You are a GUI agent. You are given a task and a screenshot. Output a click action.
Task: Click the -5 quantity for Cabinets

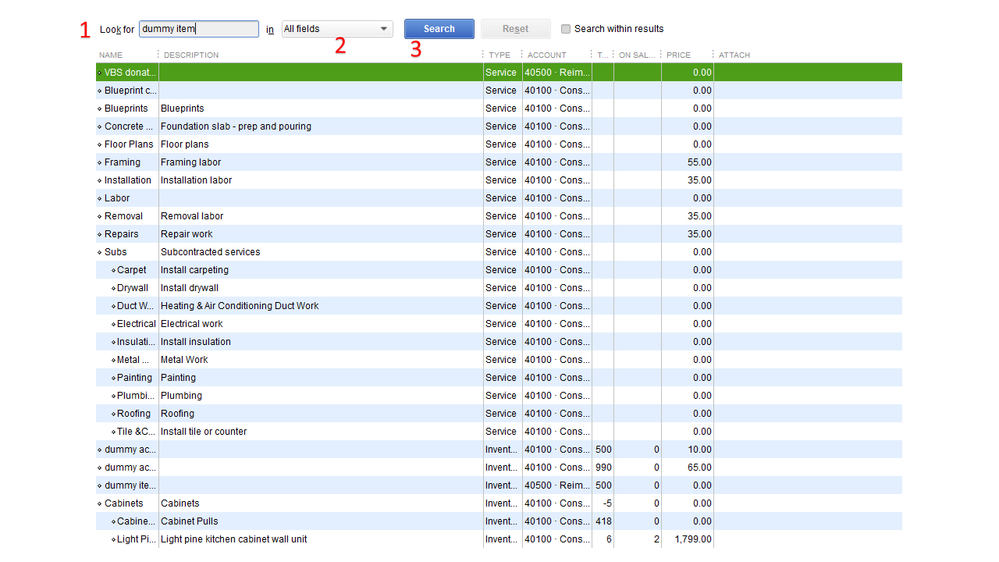(607, 503)
